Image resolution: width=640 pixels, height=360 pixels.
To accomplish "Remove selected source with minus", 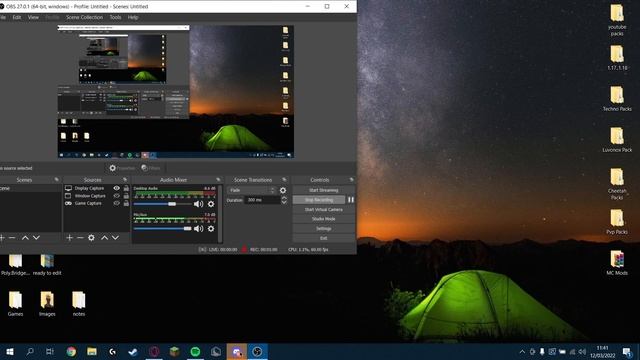I will (80, 238).
